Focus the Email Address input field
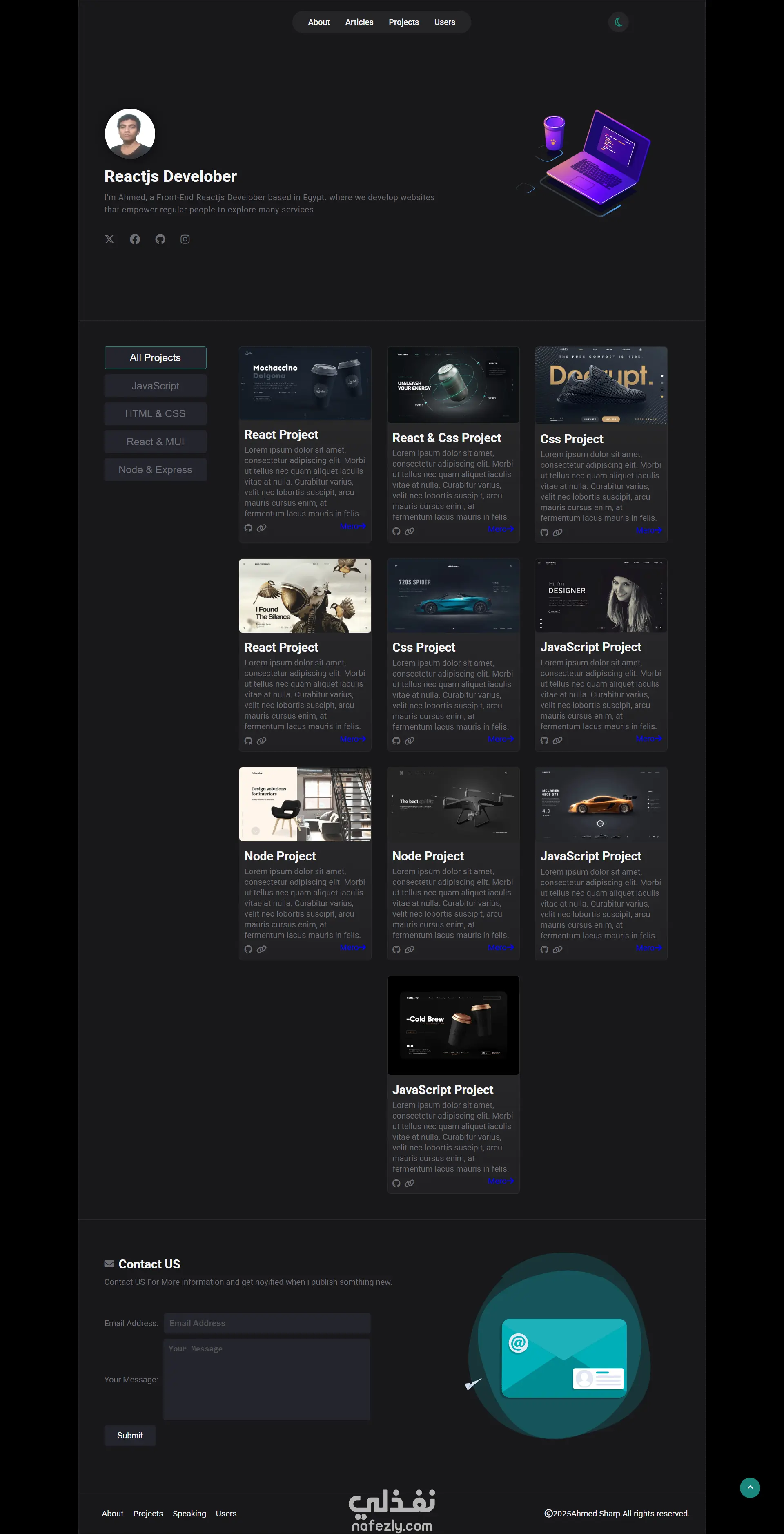This screenshot has height=1534, width=784. coord(267,1323)
